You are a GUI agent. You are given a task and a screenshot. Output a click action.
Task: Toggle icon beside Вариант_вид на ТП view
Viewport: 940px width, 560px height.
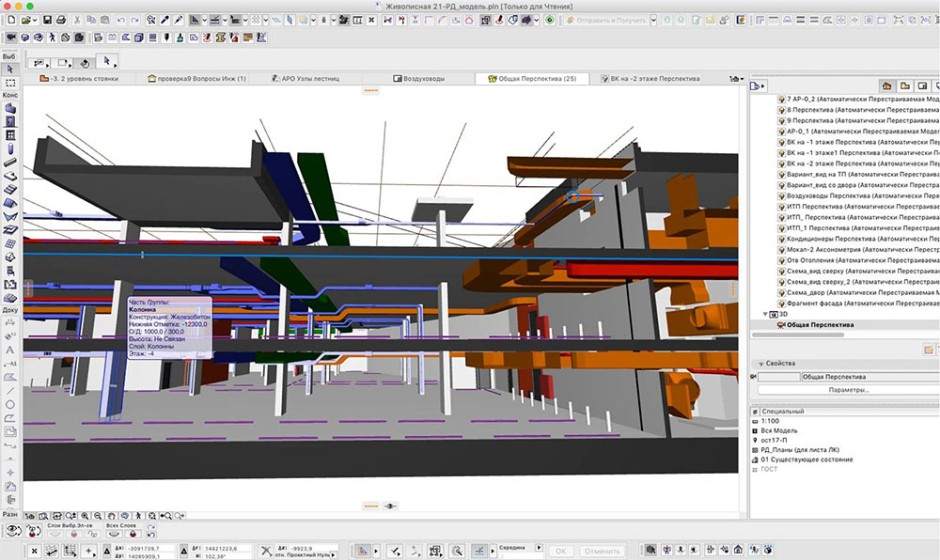782,175
